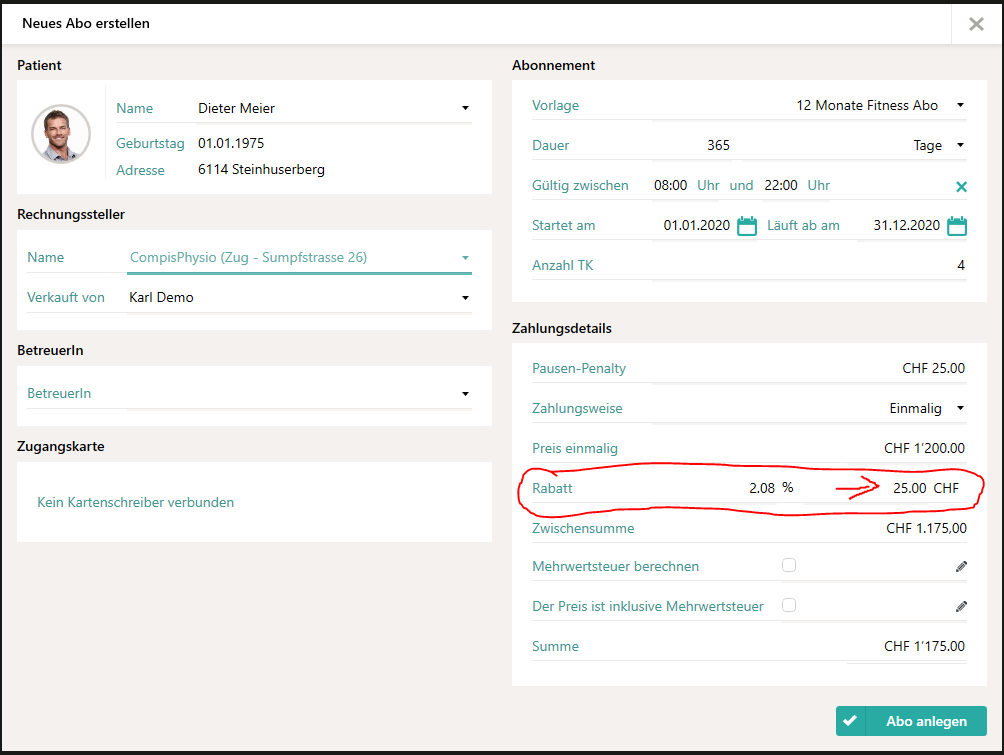Close the Neues Abo erstellen dialog
1004x755 pixels.
976,24
